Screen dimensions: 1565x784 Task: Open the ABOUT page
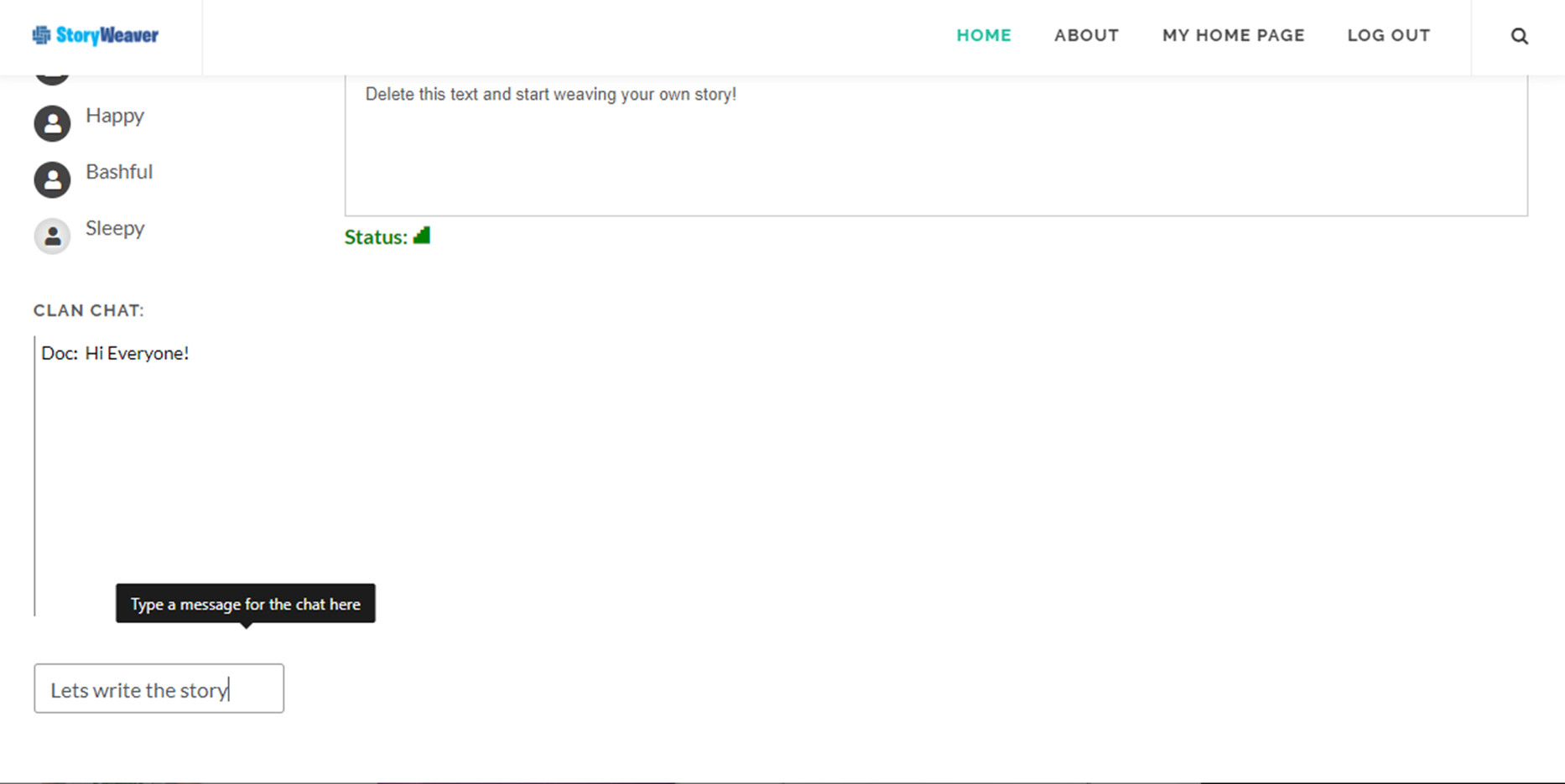pyautogui.click(x=1086, y=35)
